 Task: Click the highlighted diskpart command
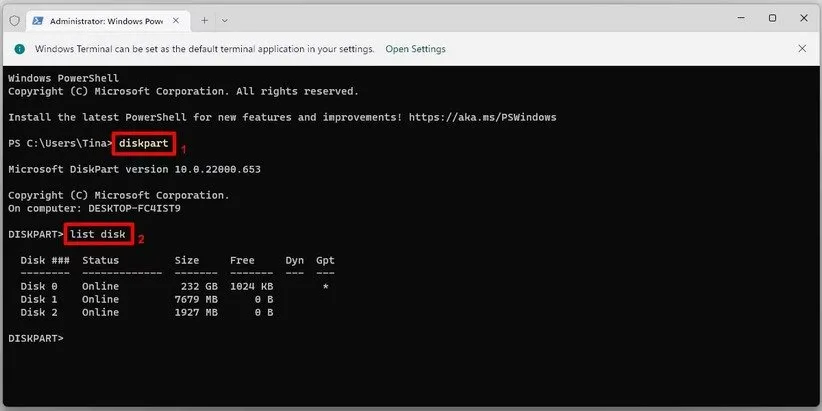point(144,144)
